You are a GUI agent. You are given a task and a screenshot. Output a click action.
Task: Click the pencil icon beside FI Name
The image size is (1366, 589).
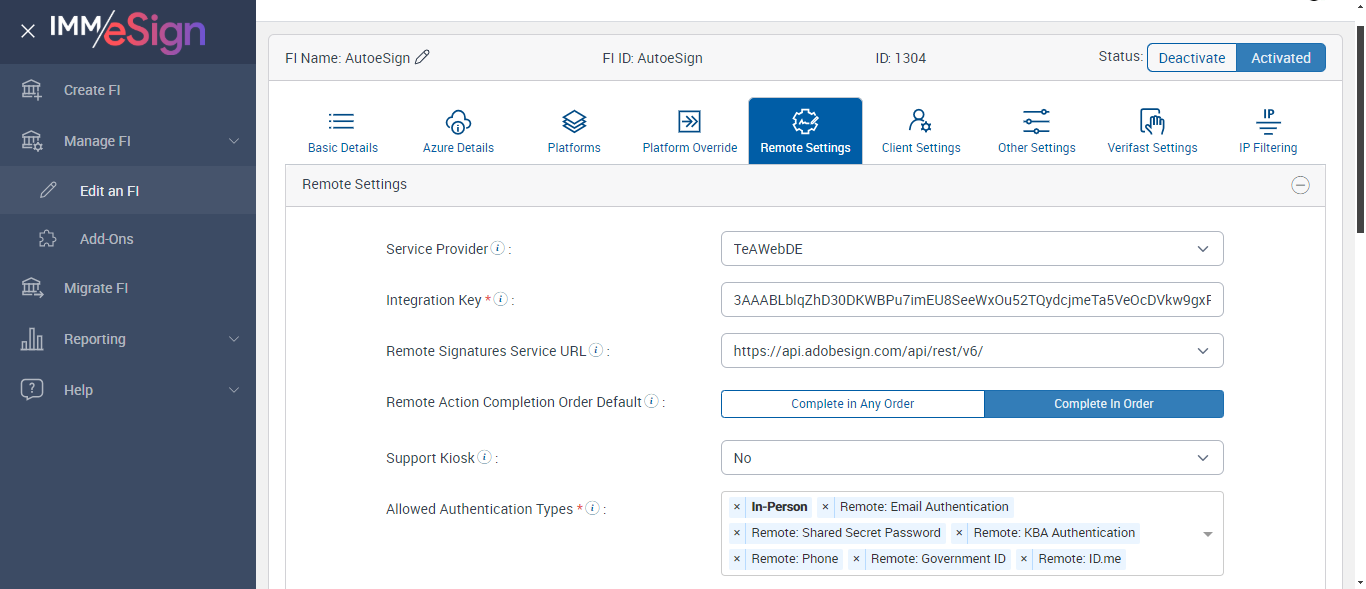[x=422, y=58]
